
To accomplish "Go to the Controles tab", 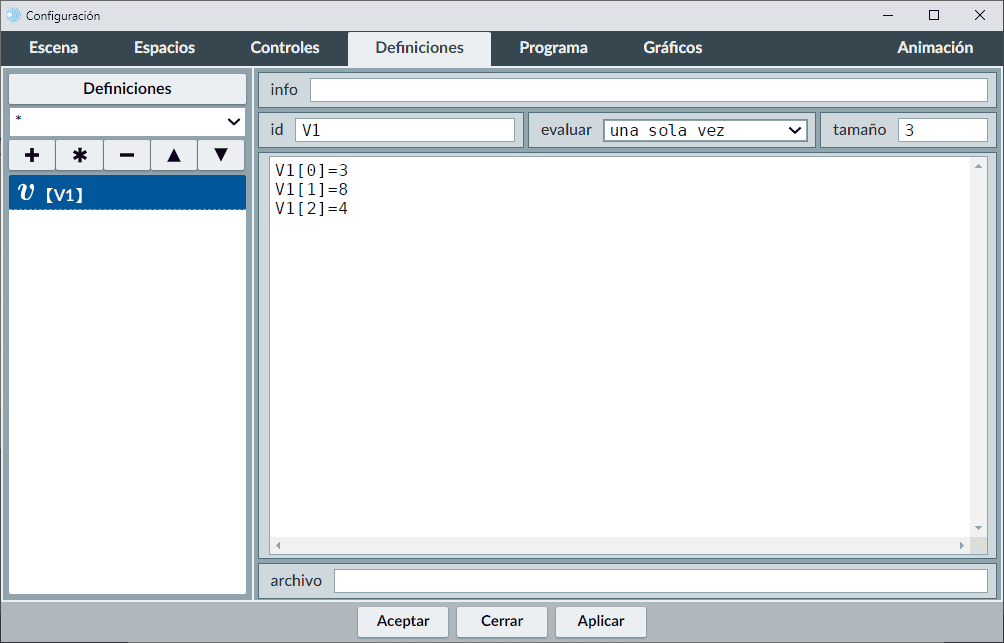I will pos(285,48).
